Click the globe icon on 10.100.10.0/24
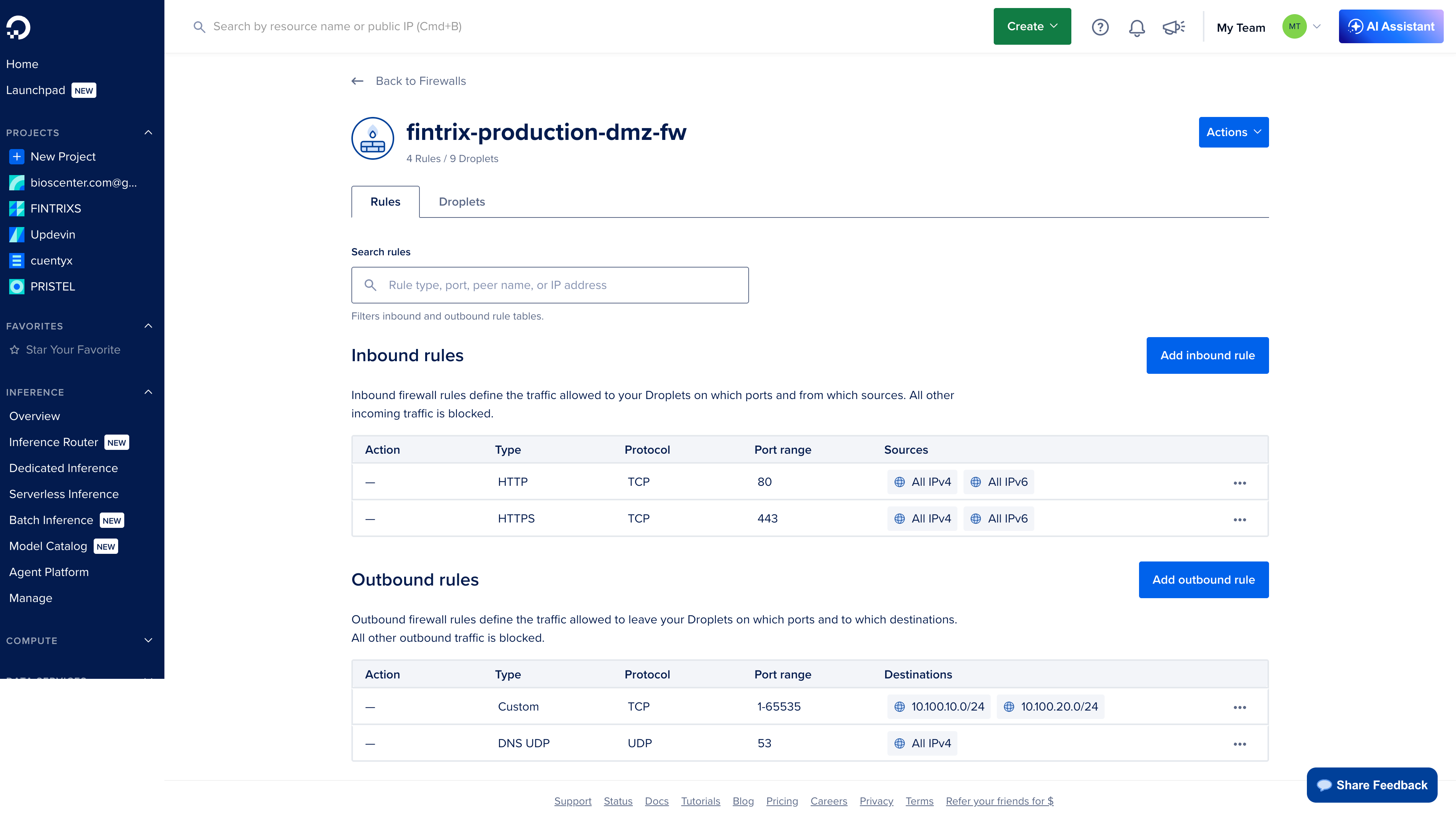Image resolution: width=1456 pixels, height=821 pixels. coord(899,706)
